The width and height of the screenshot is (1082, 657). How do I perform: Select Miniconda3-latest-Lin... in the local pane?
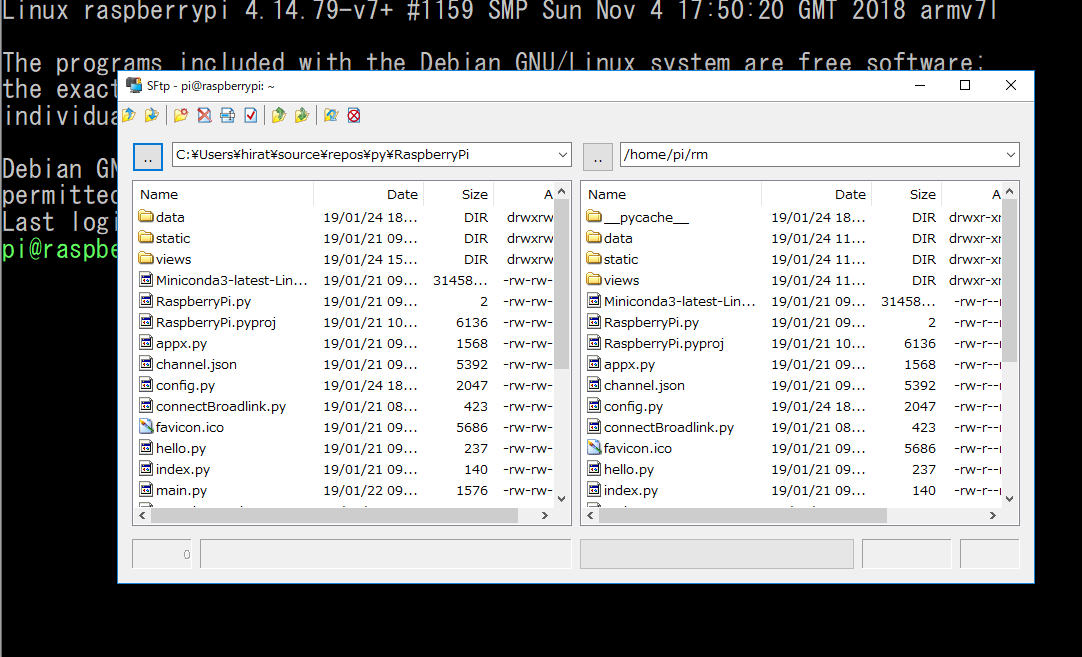point(232,280)
